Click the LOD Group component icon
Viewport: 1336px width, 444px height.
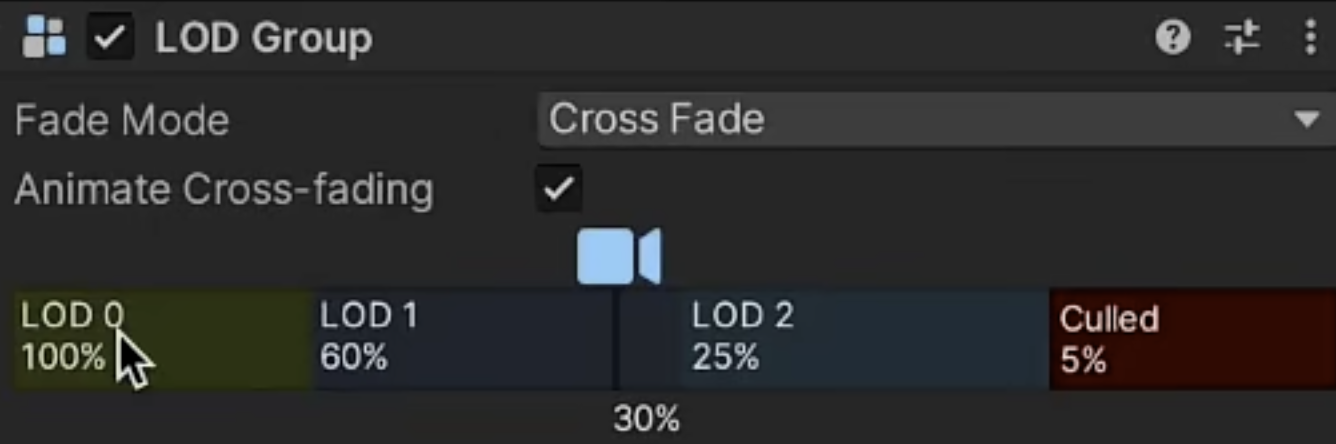(x=43, y=38)
